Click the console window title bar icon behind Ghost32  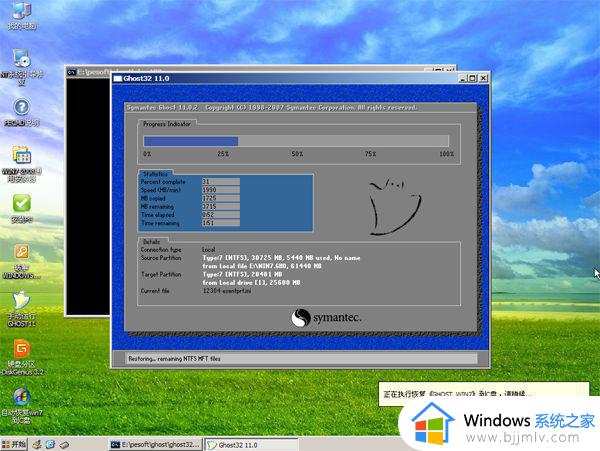pos(71,72)
